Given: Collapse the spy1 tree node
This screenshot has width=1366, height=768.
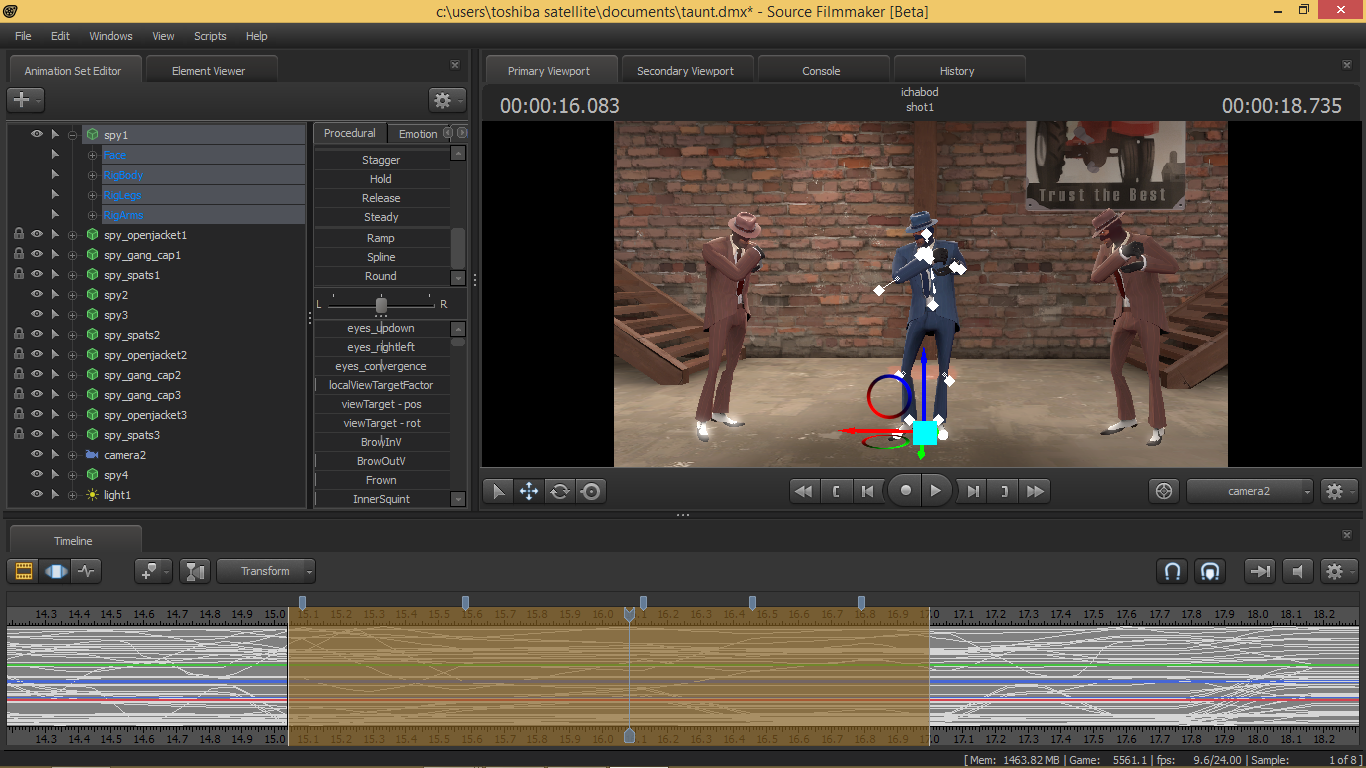Looking at the screenshot, I should pos(72,135).
